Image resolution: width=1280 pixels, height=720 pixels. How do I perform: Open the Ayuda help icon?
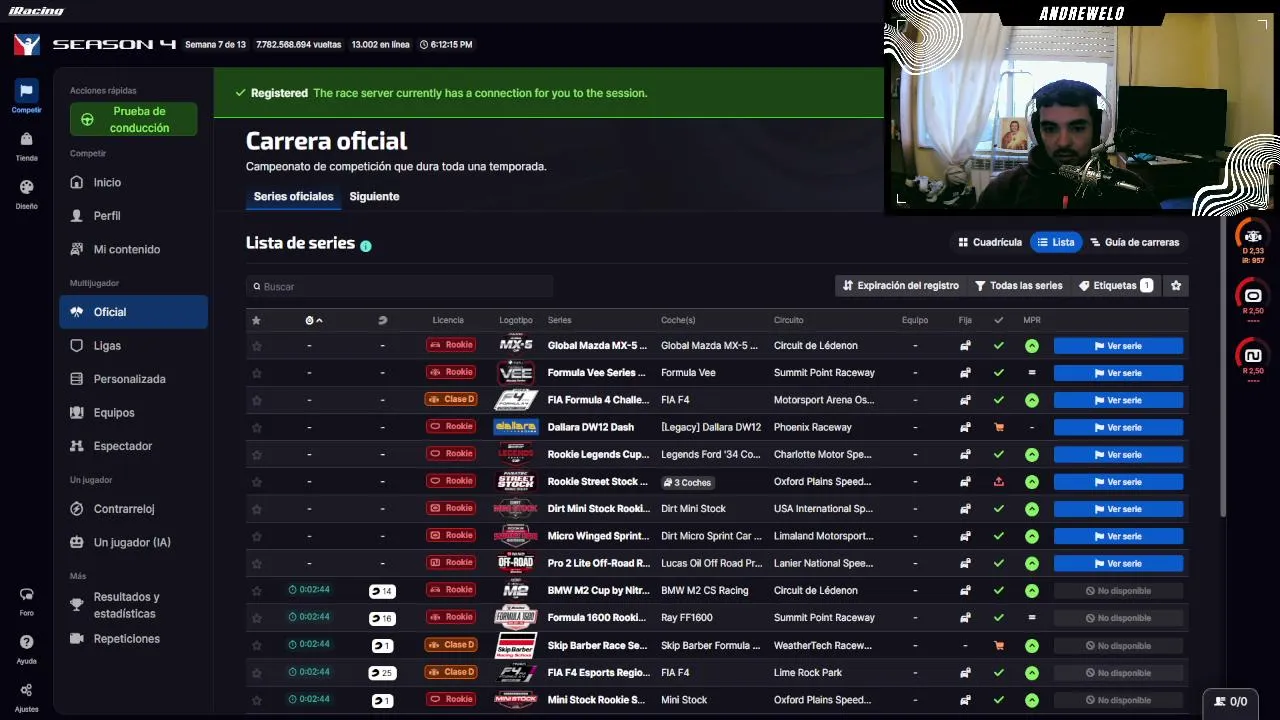click(x=26, y=642)
